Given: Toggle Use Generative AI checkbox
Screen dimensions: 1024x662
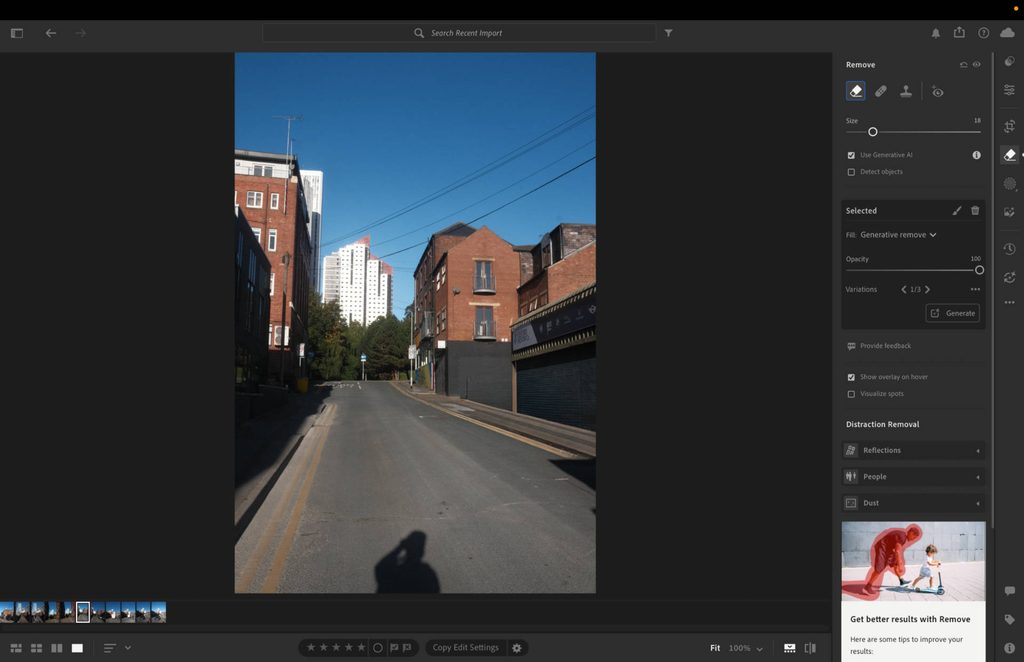Looking at the screenshot, I should (851, 155).
